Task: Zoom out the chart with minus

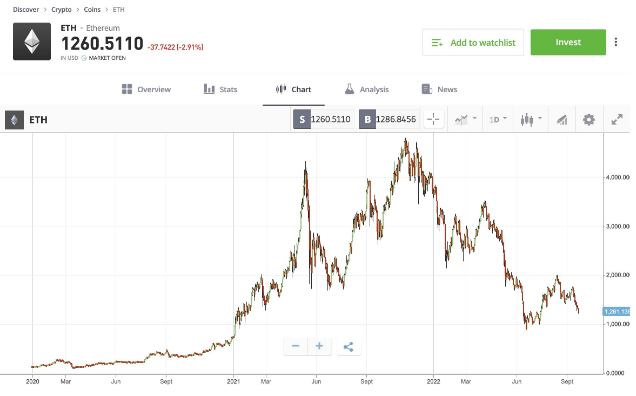Action: point(295,346)
